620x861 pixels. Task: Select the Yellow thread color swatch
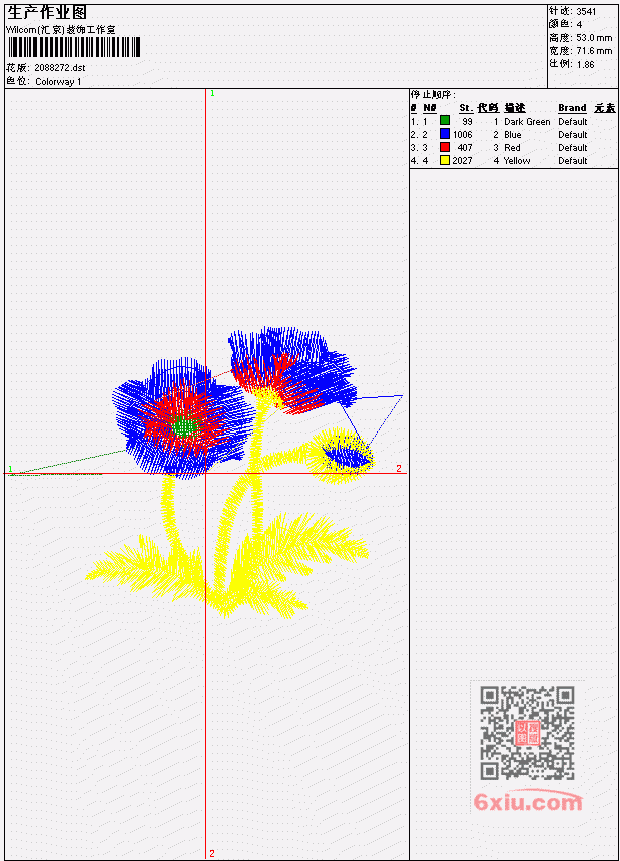click(445, 160)
